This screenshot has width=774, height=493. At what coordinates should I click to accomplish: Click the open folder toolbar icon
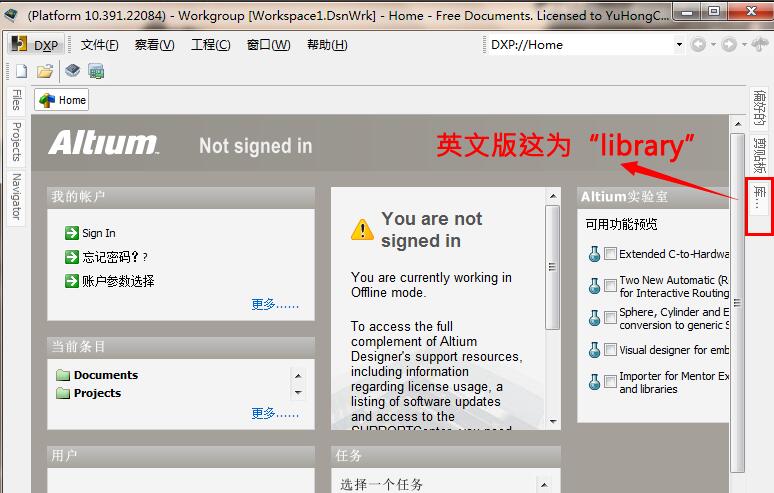[45, 71]
